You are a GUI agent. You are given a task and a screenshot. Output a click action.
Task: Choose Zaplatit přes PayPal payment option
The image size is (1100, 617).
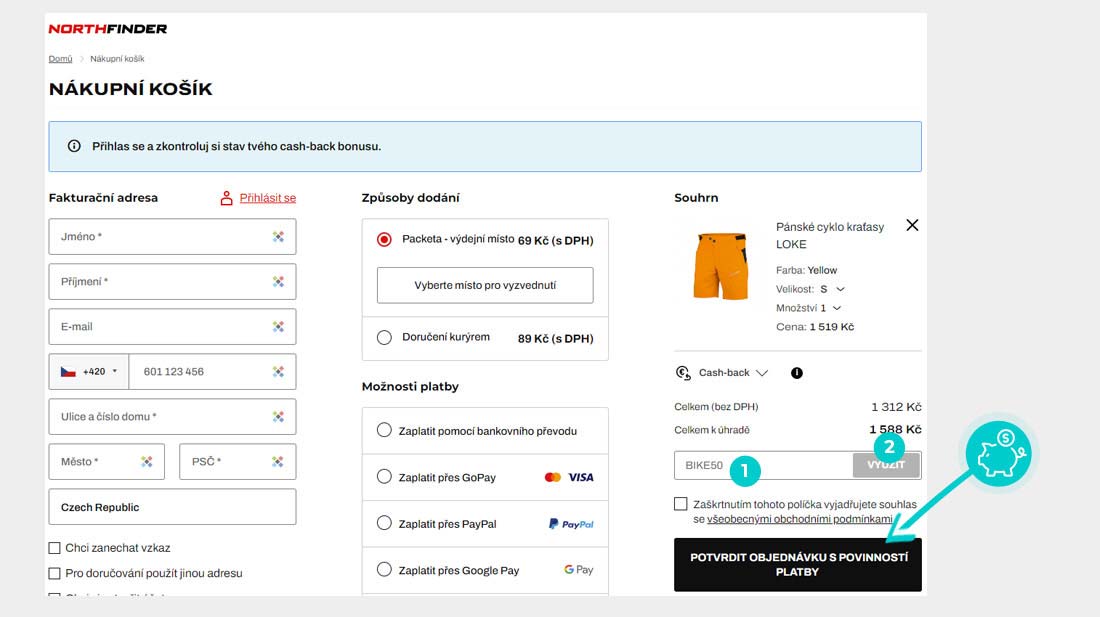[384, 523]
